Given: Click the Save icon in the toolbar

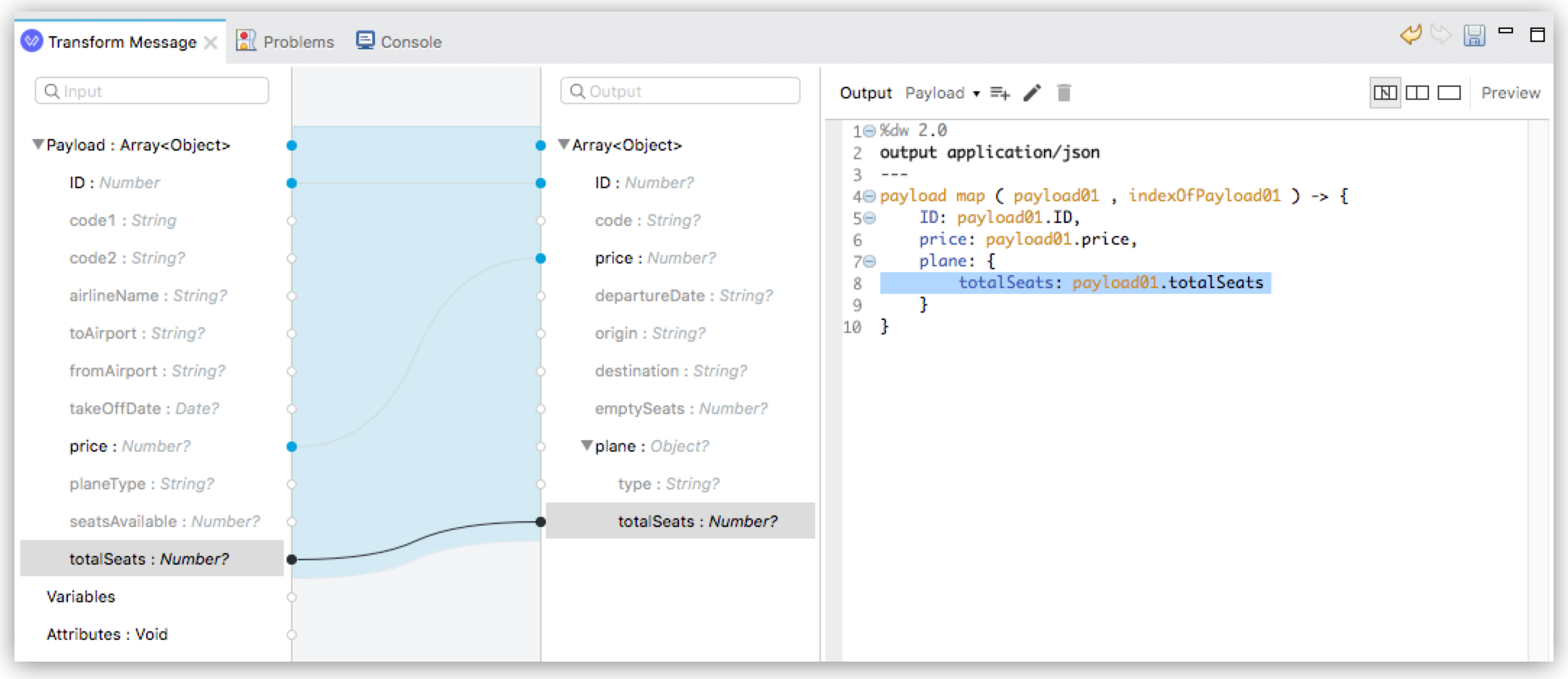Looking at the screenshot, I should tap(1475, 35).
